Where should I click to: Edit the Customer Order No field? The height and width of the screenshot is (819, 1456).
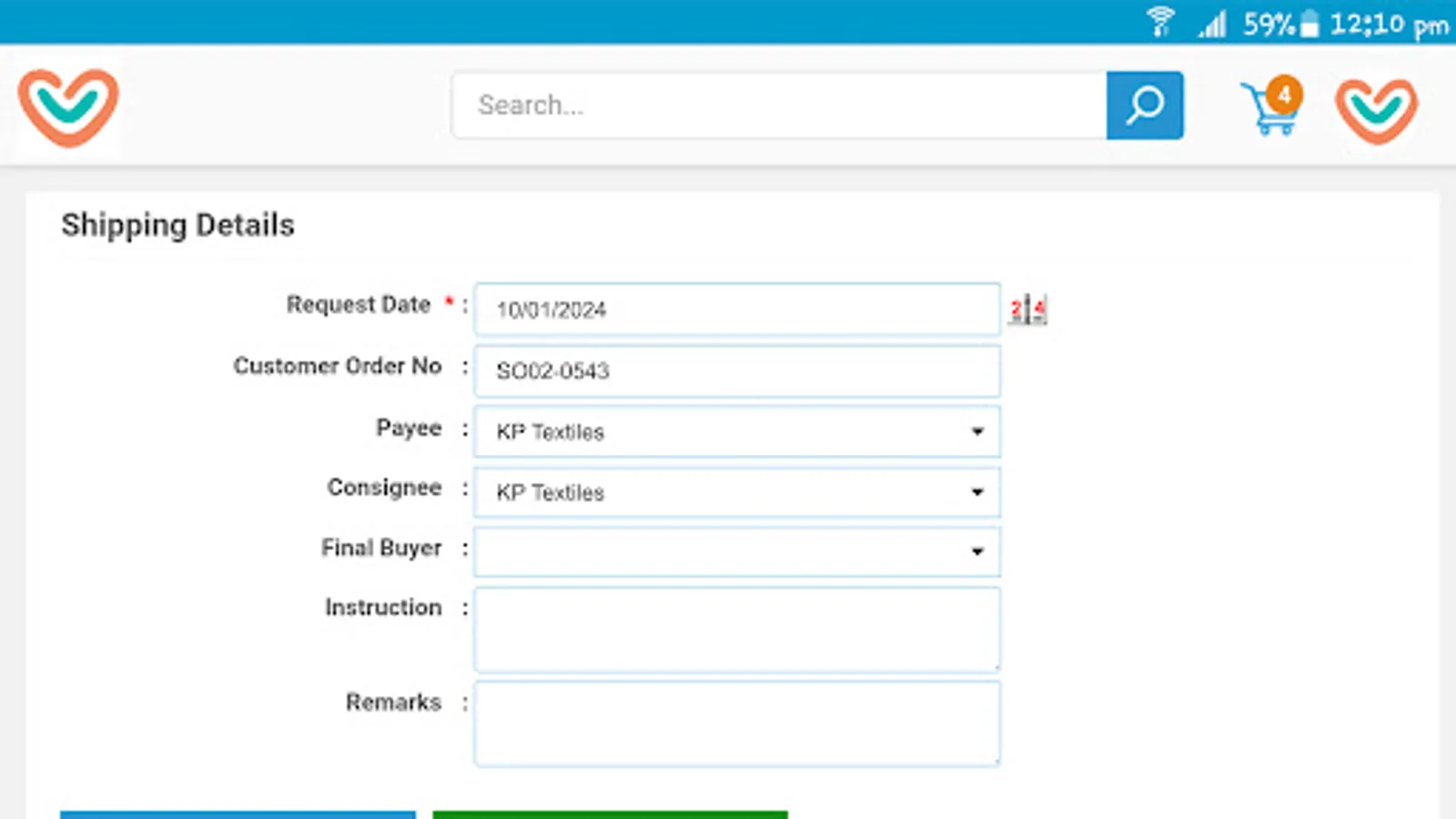737,370
